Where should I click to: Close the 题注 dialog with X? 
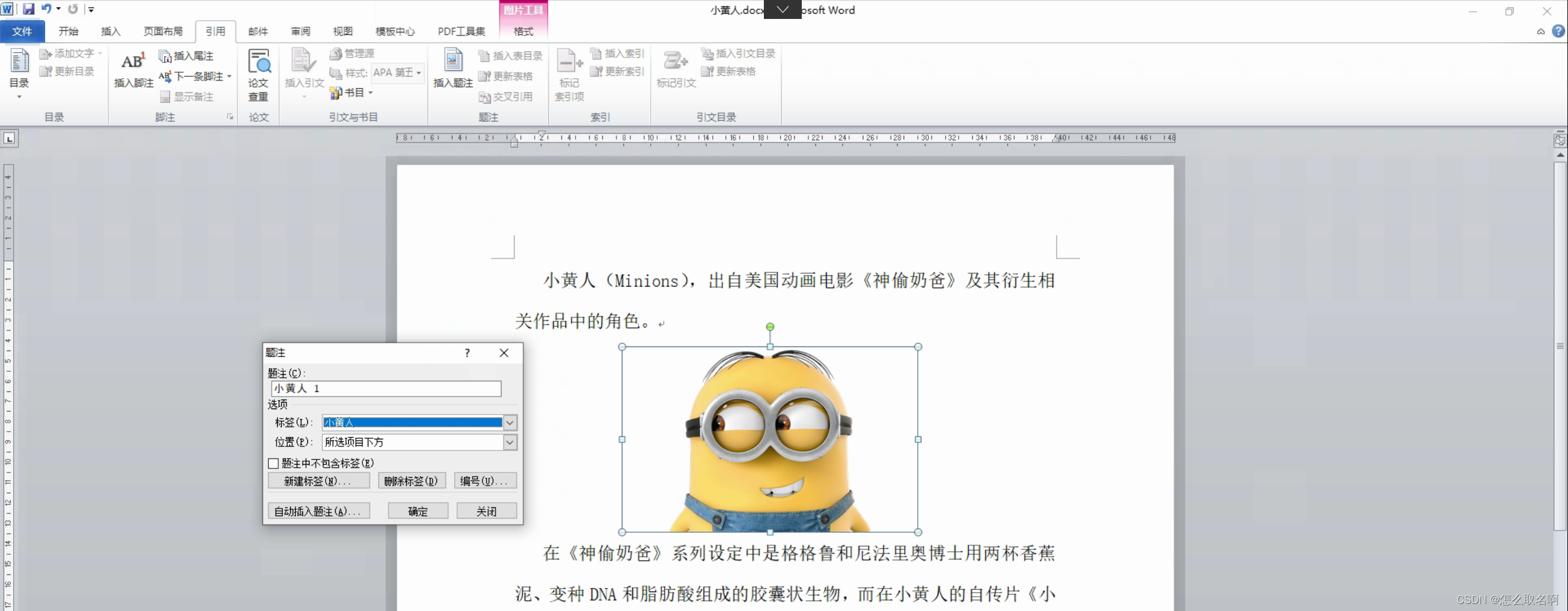point(504,353)
